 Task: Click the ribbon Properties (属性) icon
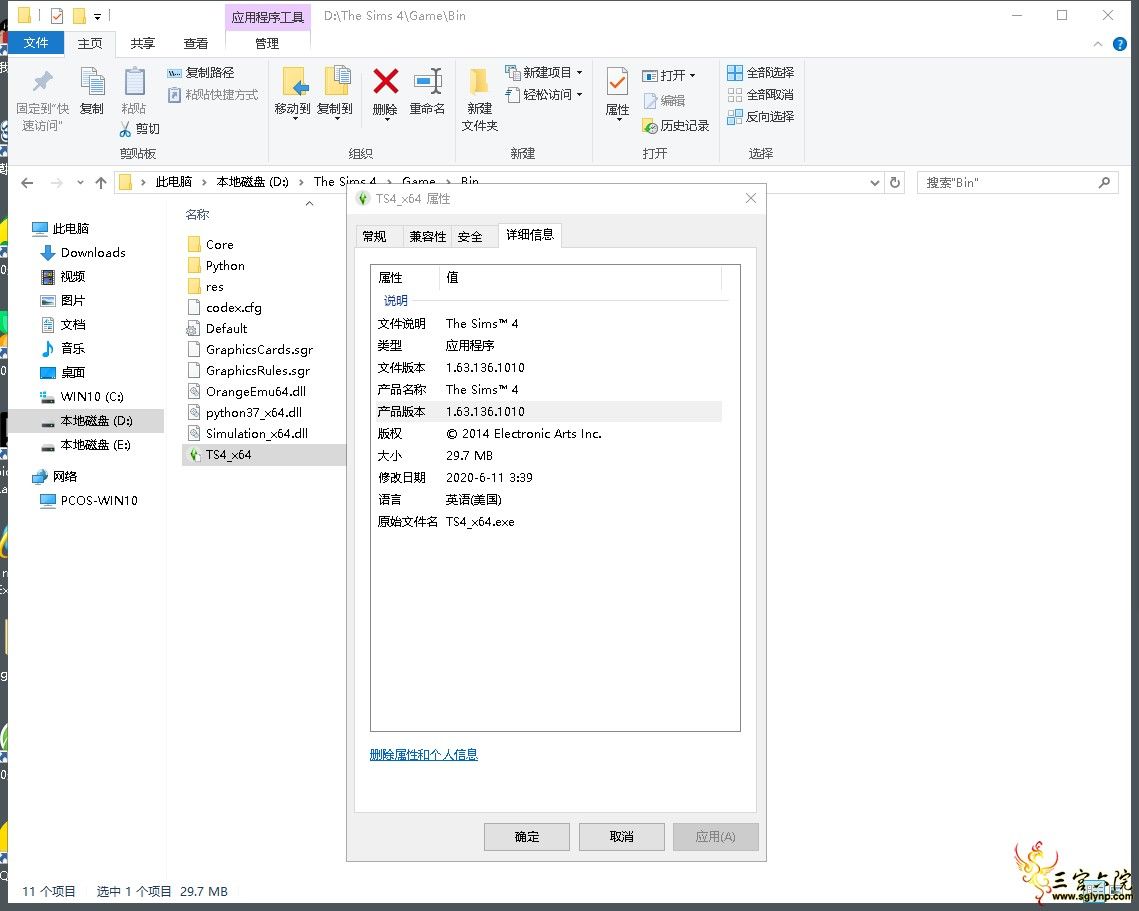(617, 81)
